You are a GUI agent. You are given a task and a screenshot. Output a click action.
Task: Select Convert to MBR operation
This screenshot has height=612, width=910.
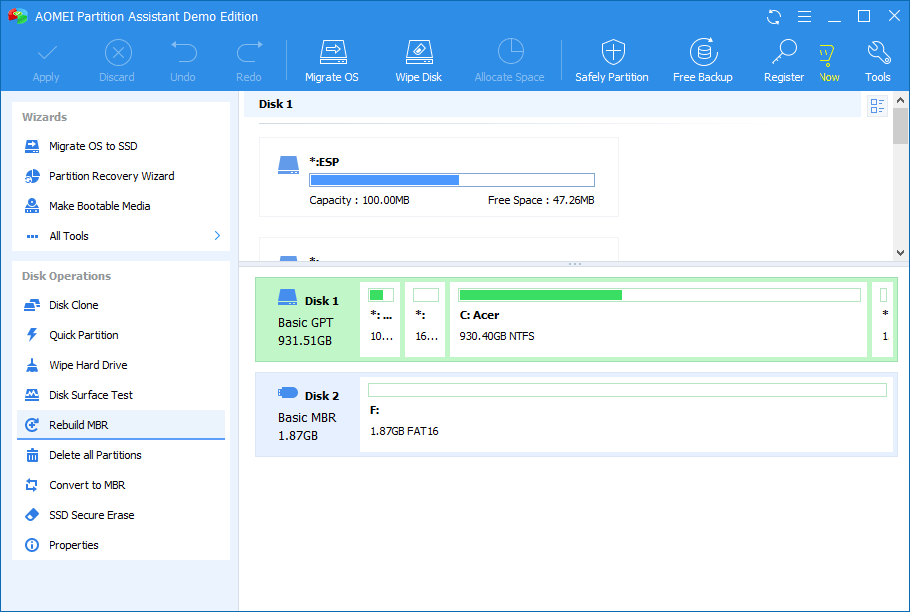point(121,485)
